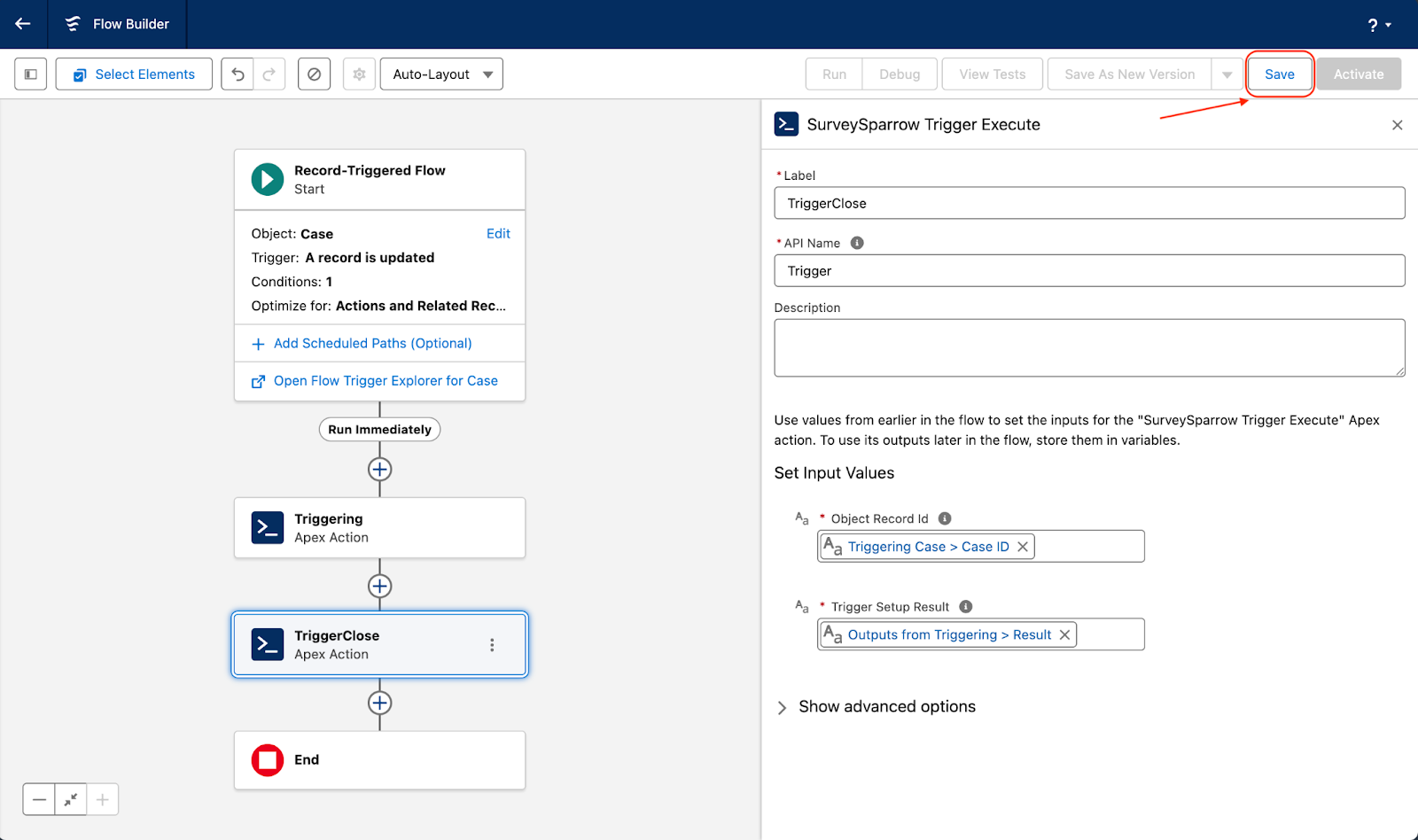The image size is (1418, 840).
Task: Click Add Scheduled Paths (Optional)
Action: point(372,343)
